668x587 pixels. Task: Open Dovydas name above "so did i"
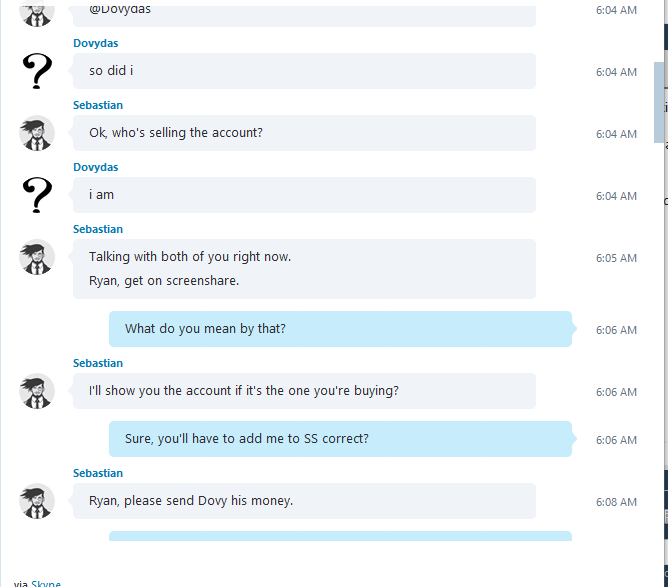click(x=95, y=43)
